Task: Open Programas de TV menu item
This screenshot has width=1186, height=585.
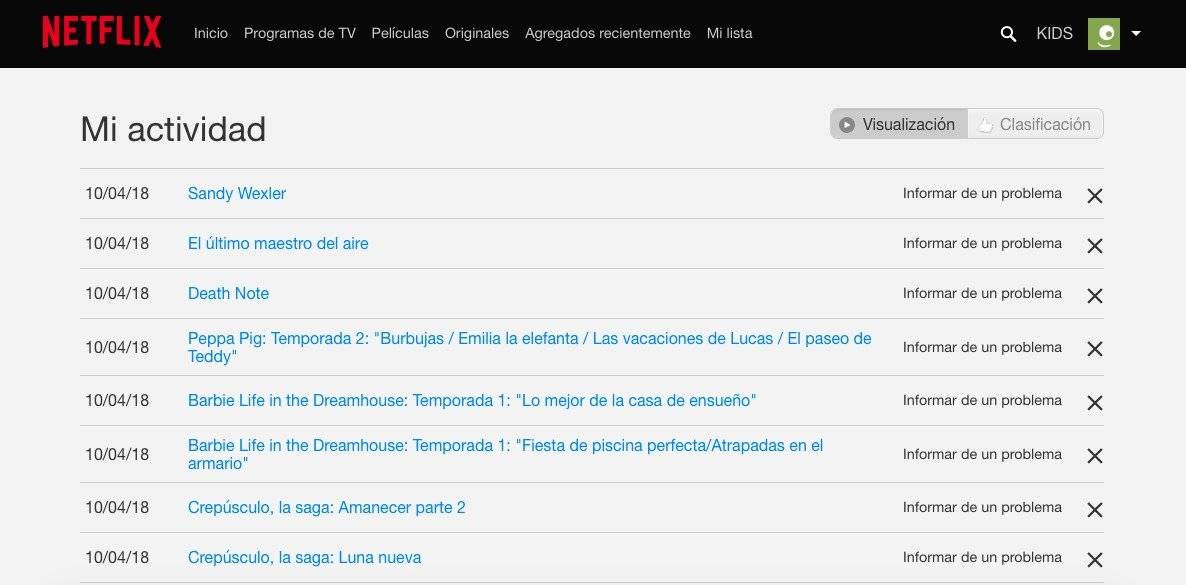Action: [300, 33]
